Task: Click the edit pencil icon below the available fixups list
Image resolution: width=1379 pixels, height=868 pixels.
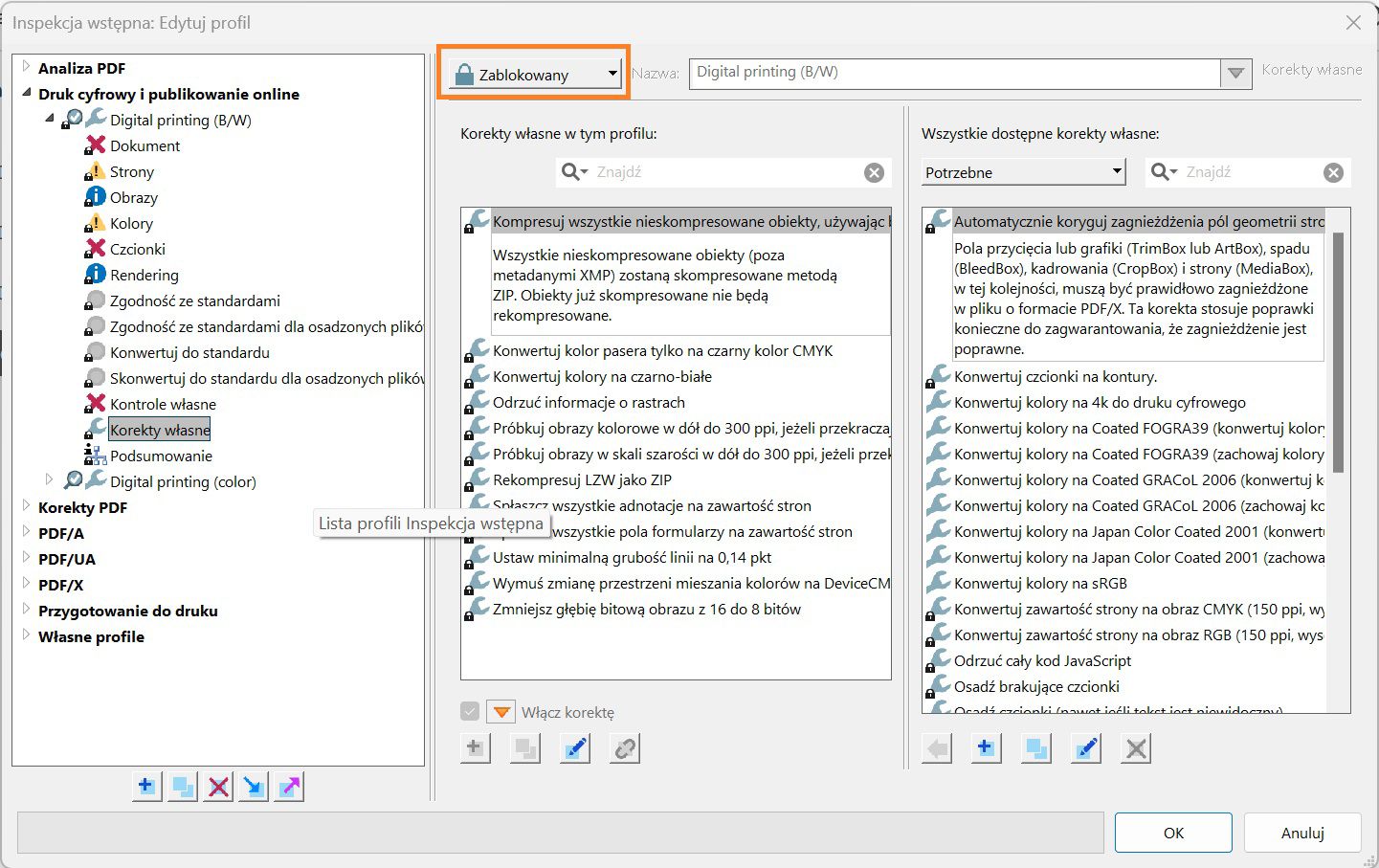Action: click(1086, 747)
